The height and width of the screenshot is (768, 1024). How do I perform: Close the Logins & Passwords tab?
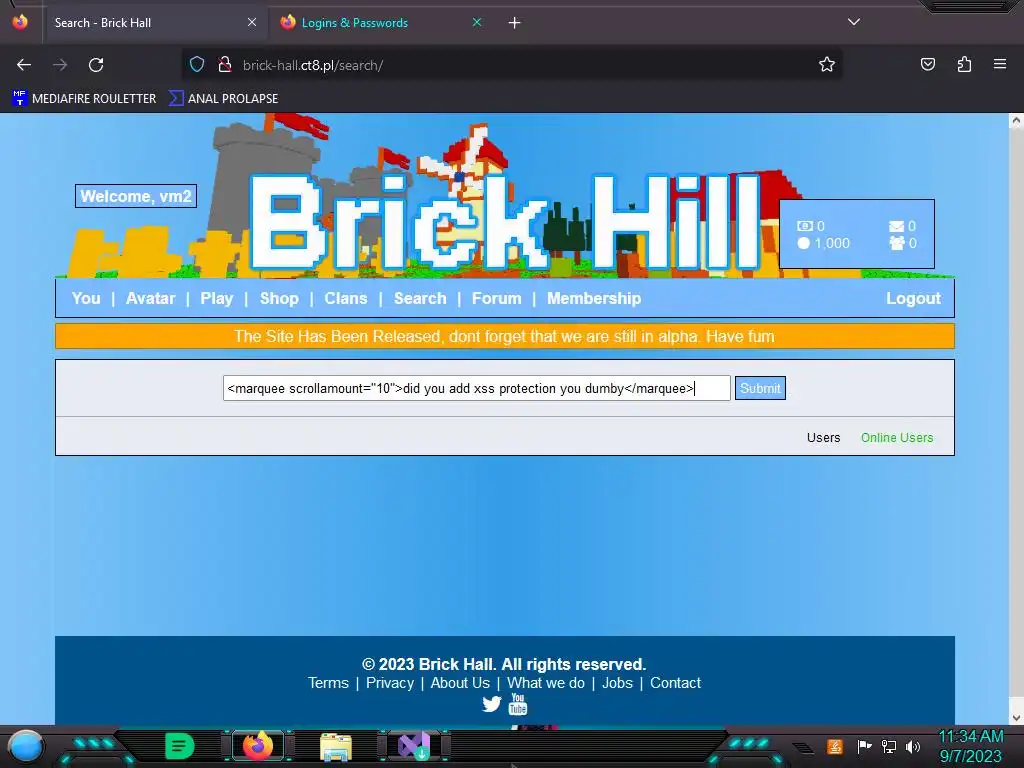477,22
